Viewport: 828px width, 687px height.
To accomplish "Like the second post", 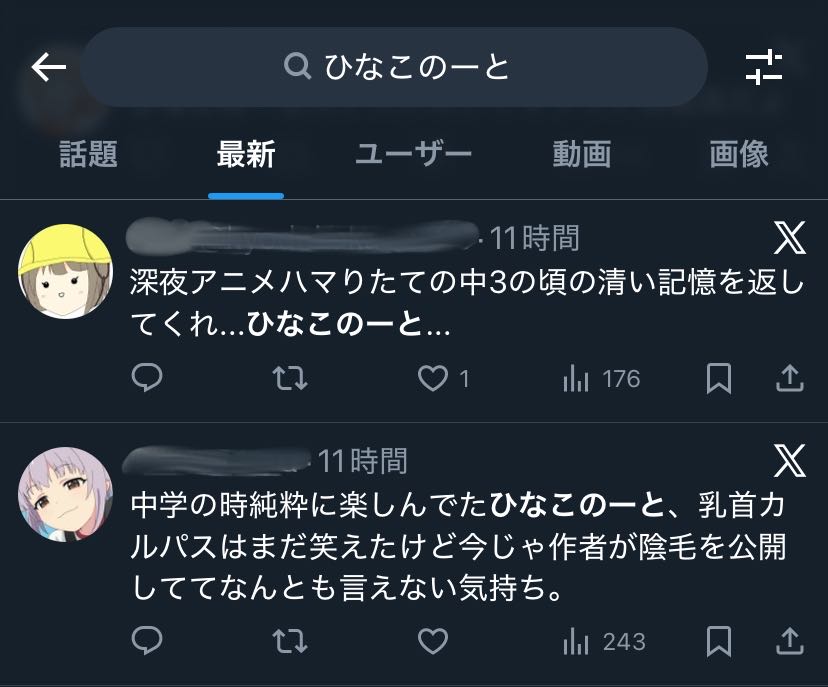I will (x=432, y=641).
